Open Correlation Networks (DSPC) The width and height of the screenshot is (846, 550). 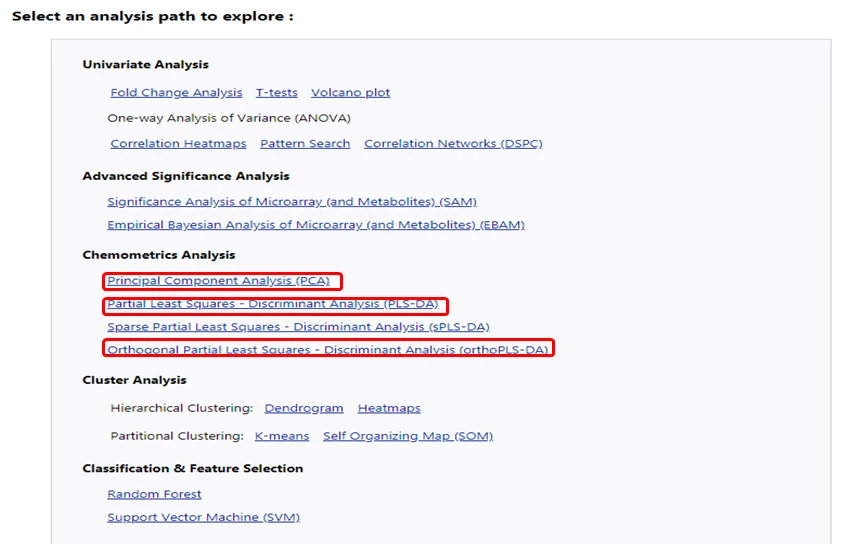tap(453, 144)
